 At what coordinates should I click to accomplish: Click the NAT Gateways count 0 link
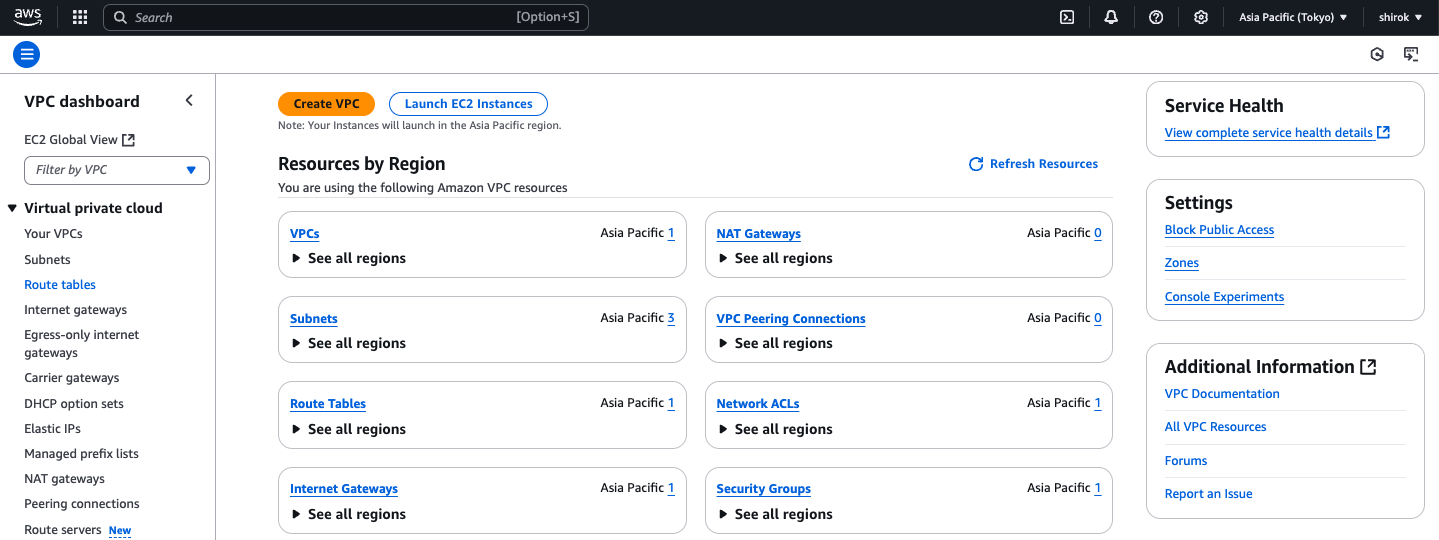pos(1098,233)
